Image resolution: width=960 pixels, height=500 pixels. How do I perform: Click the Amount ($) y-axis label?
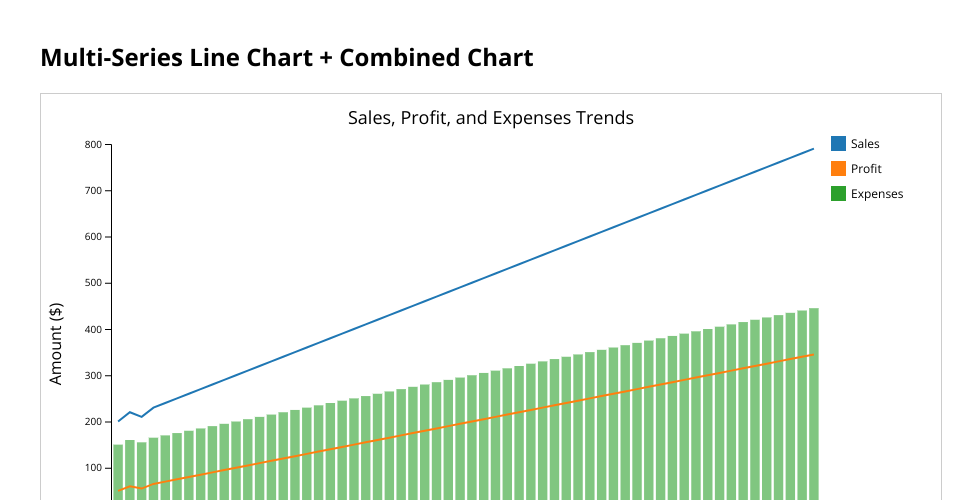coord(56,343)
